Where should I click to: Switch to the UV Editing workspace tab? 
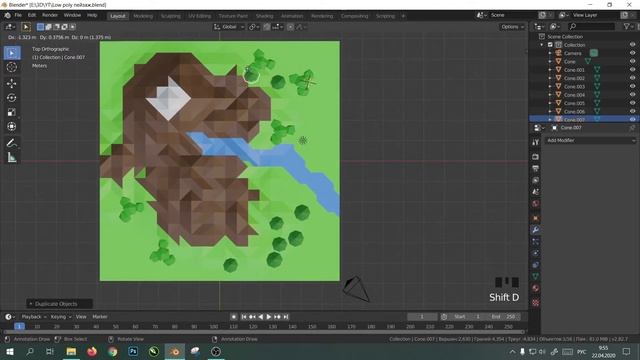[200, 16]
